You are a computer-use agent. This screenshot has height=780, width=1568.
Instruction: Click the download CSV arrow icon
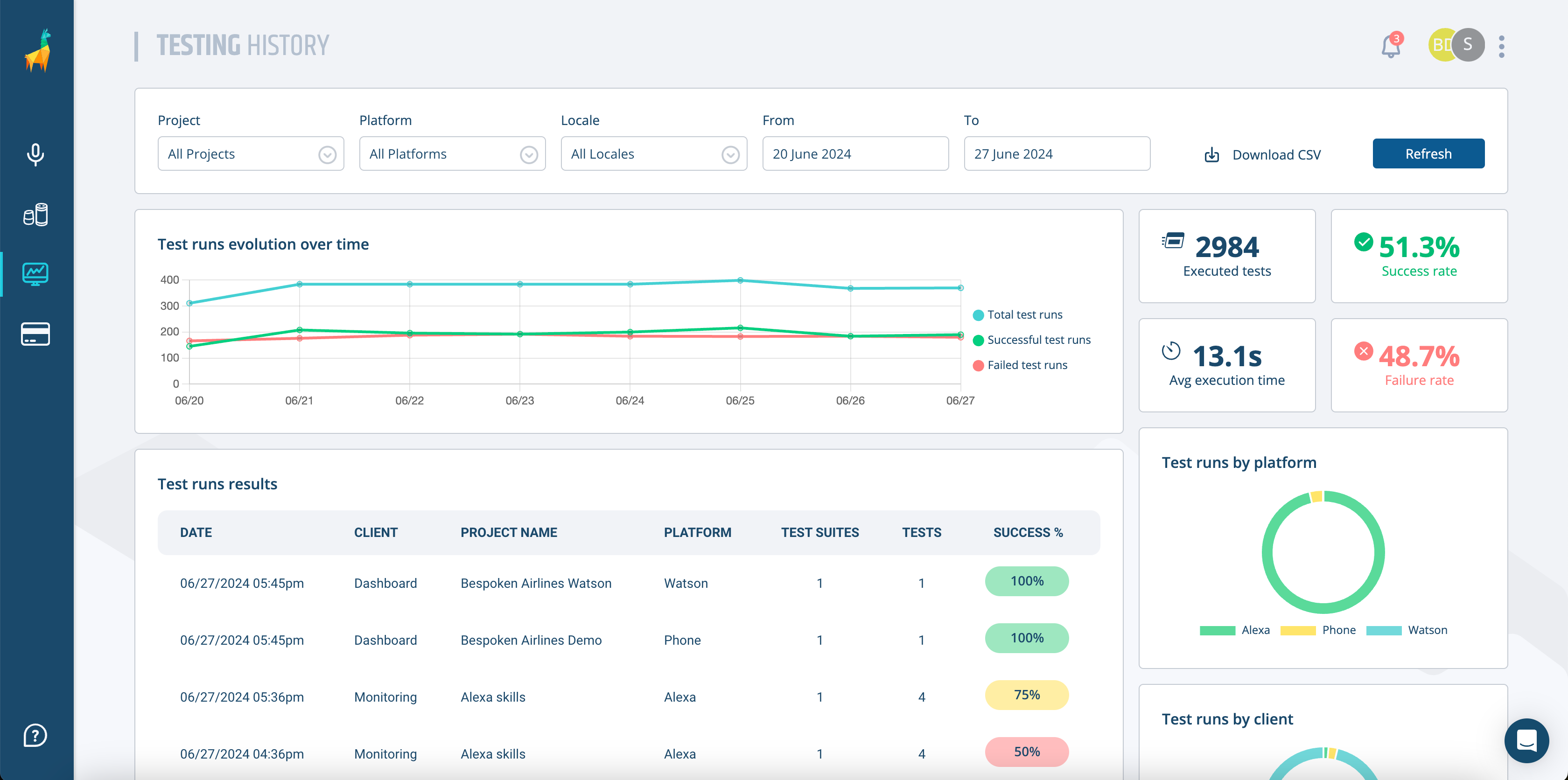[x=1212, y=154]
